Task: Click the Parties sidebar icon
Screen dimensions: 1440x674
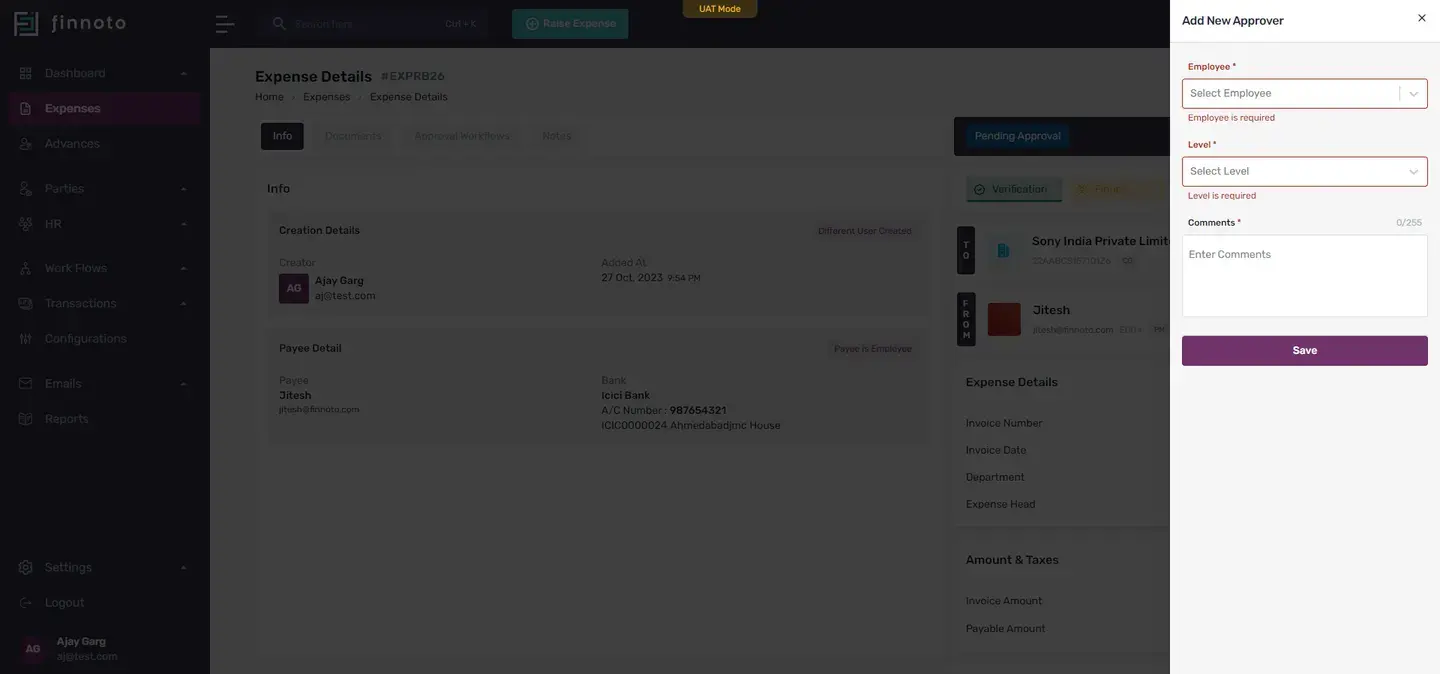Action: [26, 189]
